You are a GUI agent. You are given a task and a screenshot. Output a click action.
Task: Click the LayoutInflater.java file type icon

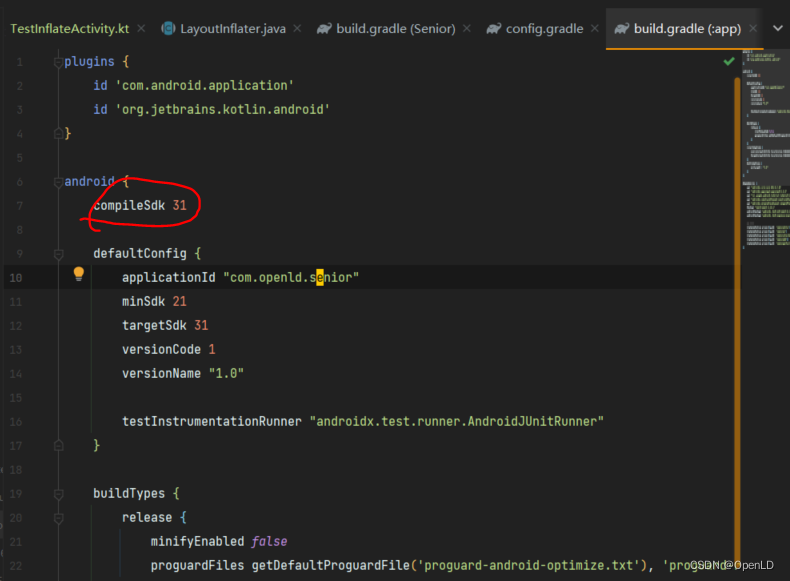(x=168, y=28)
